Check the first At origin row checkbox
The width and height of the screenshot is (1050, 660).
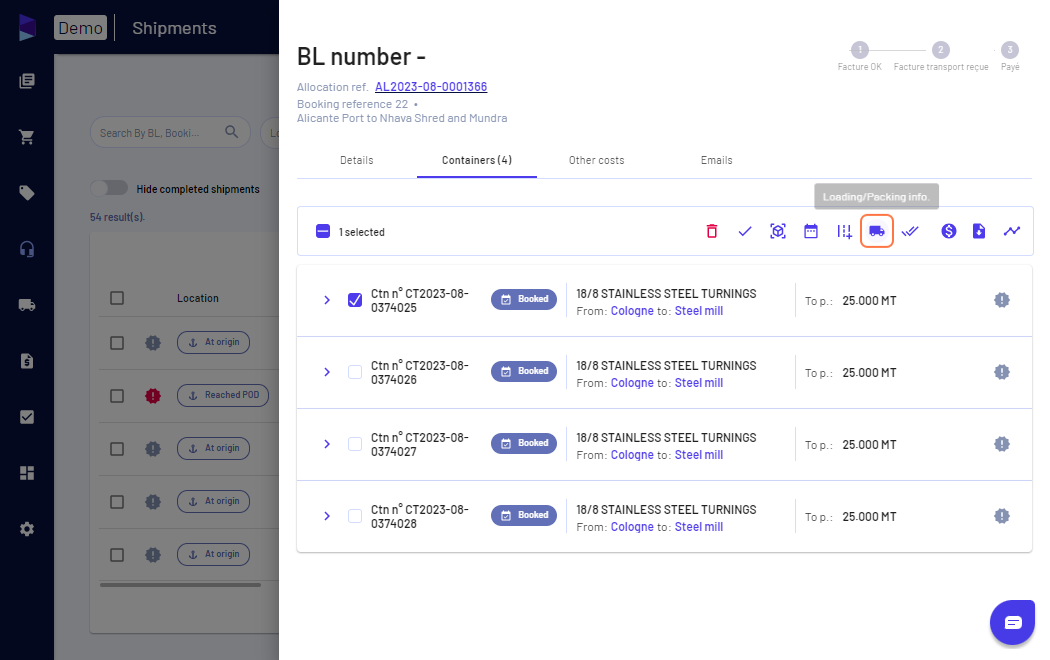tap(117, 343)
